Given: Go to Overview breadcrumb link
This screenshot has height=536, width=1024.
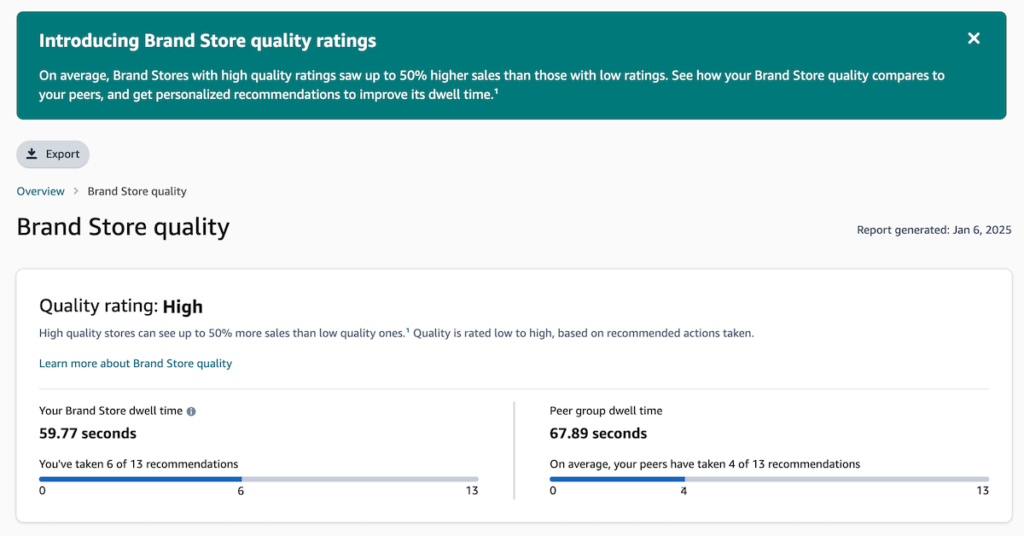Looking at the screenshot, I should coord(40,191).
